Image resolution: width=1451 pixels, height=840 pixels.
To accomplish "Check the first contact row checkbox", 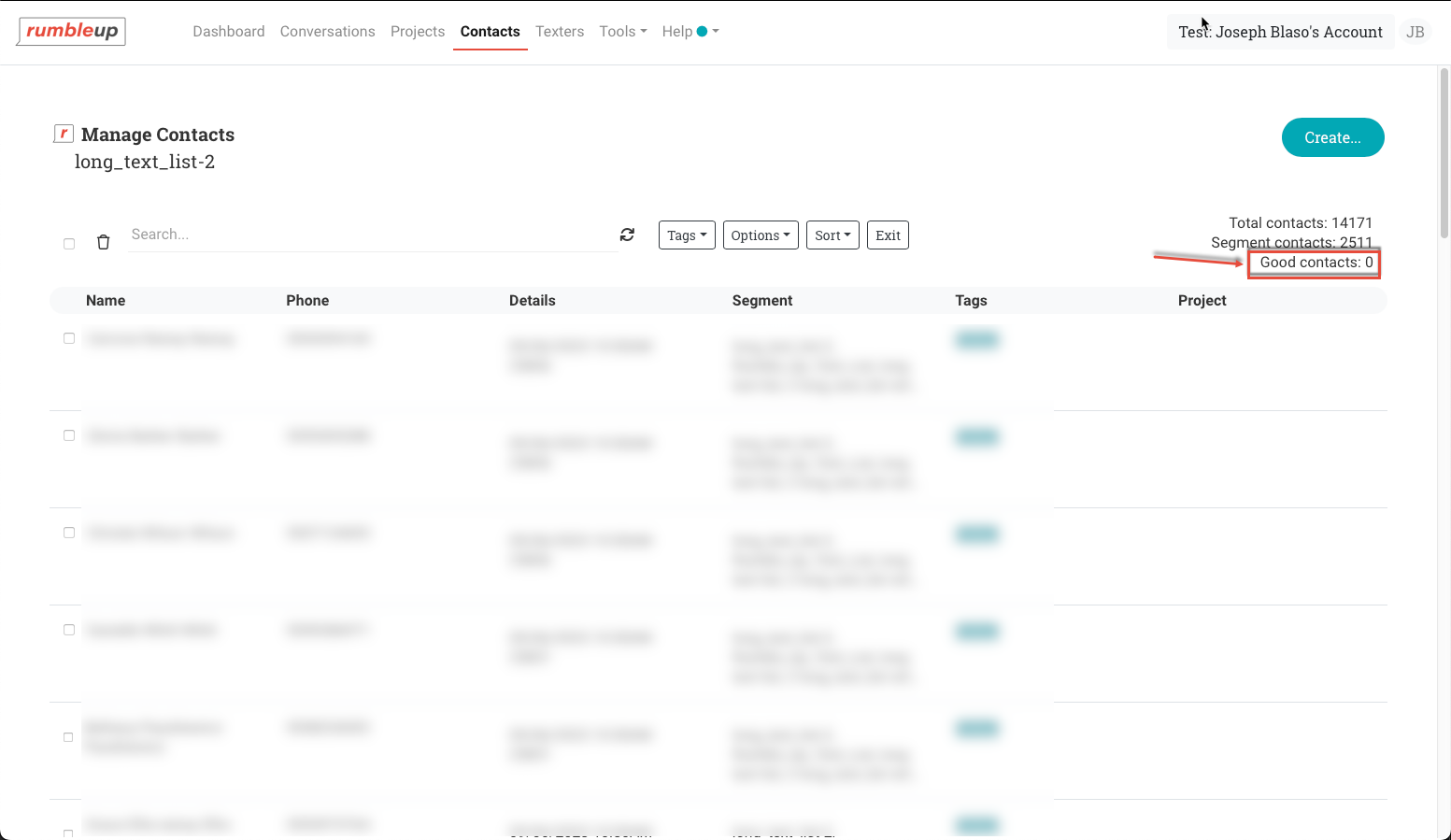I will 69,338.
